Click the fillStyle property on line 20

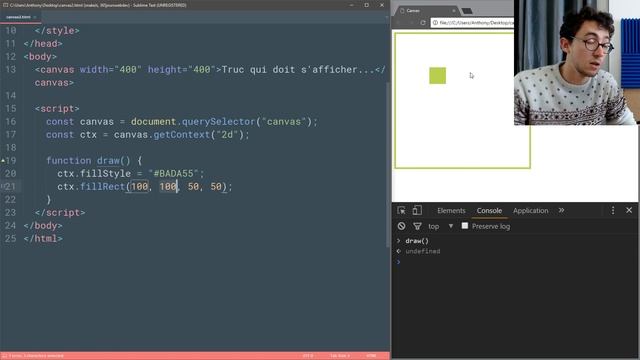coord(105,173)
